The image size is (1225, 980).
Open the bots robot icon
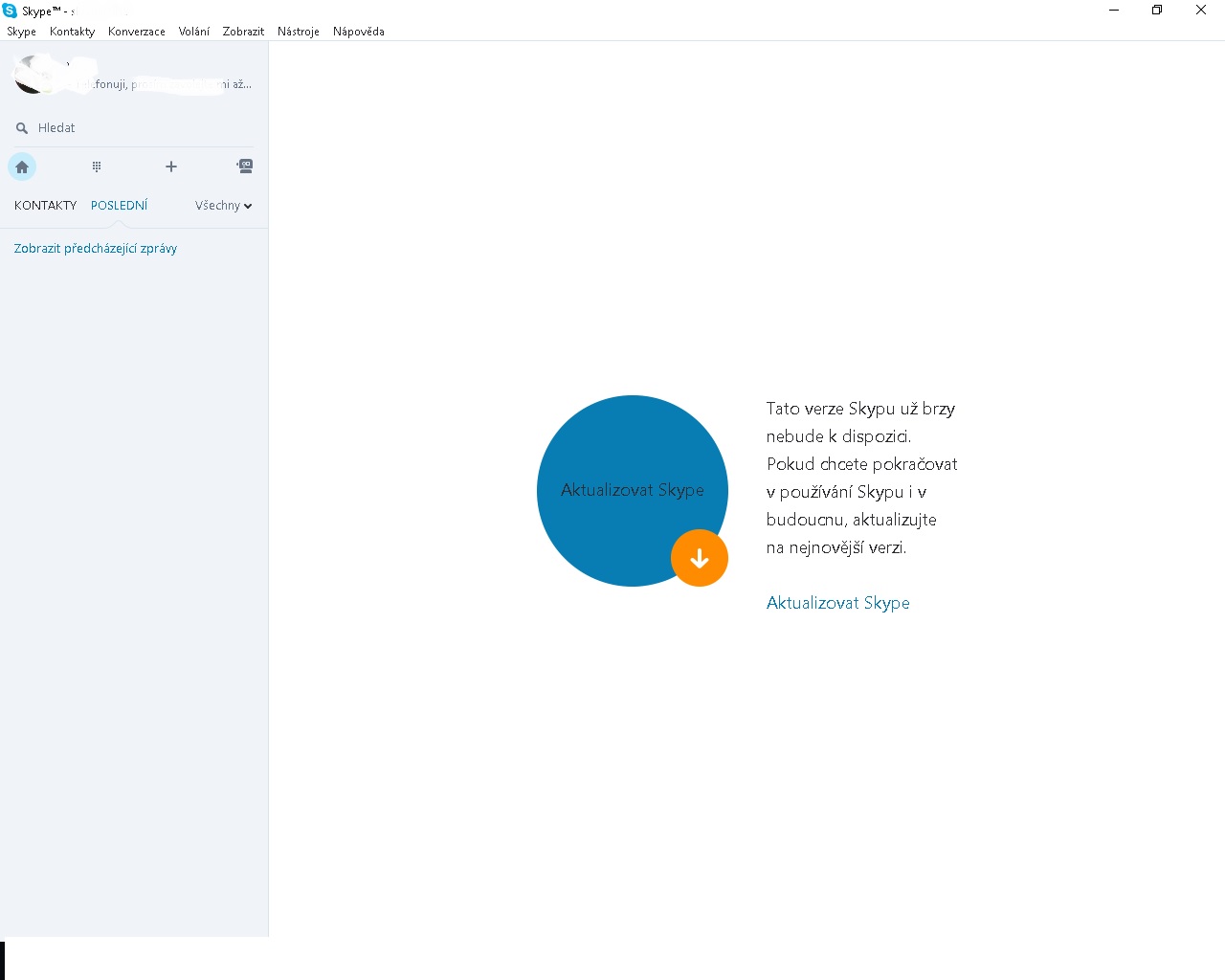tap(245, 166)
